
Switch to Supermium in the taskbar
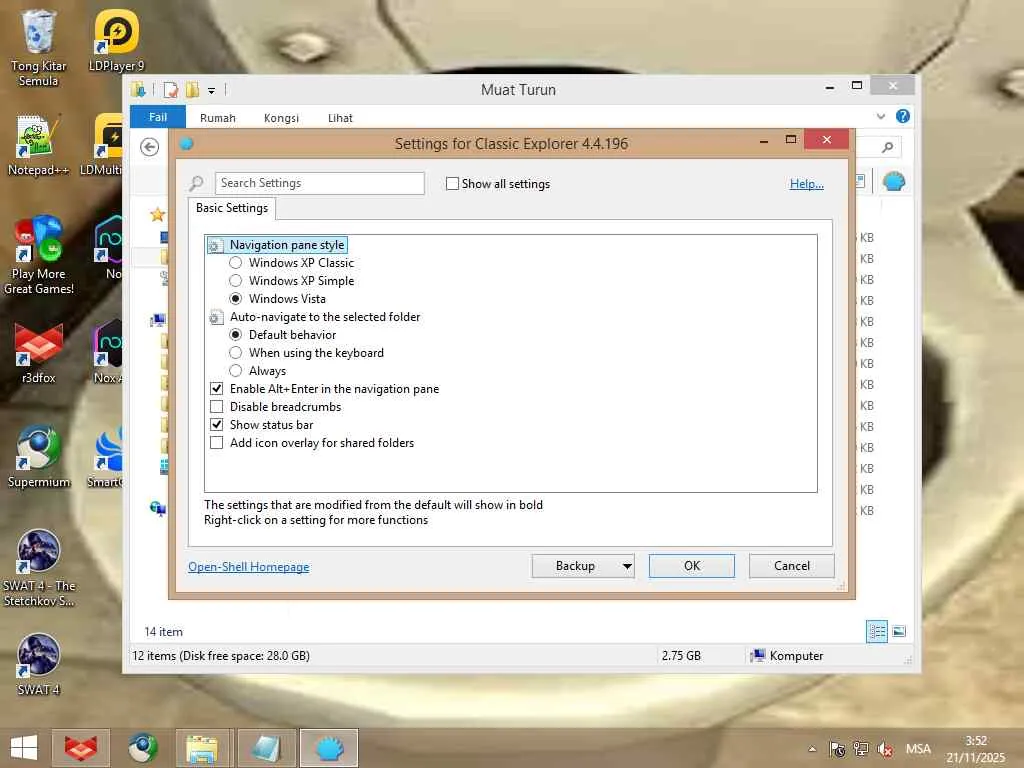coord(142,748)
